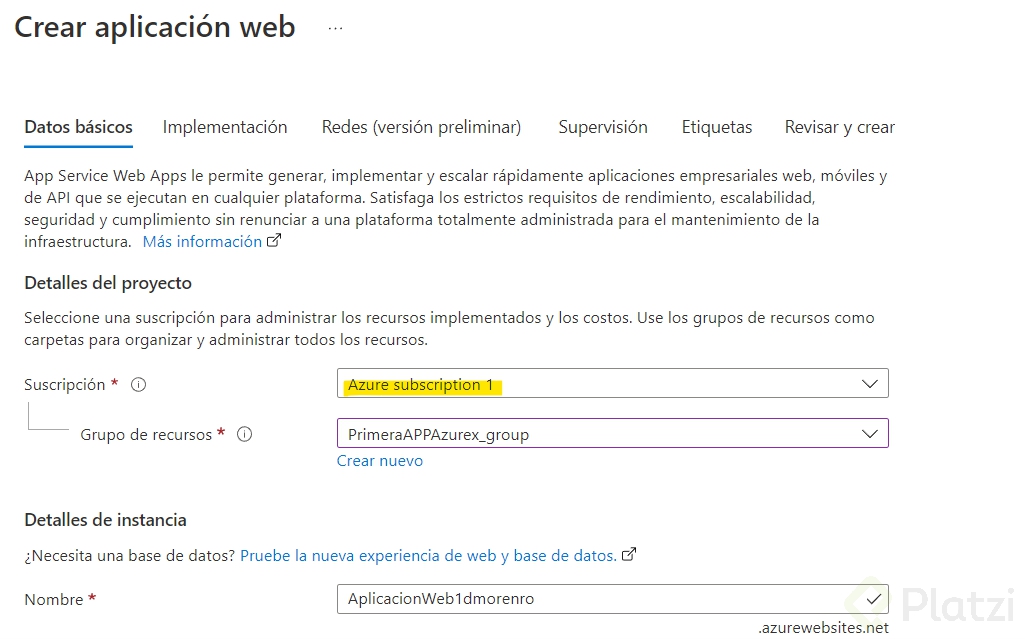Click the Detalles de instancia heading
Viewport: 1025px width, 639px height.
pyautogui.click(x=105, y=520)
